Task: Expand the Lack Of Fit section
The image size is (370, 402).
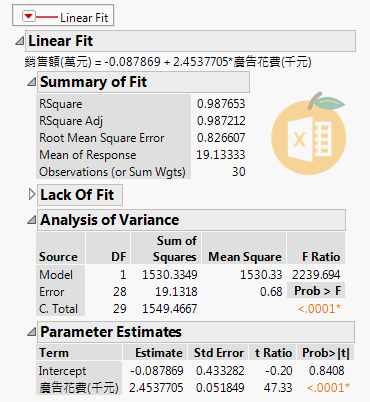Action: coord(32,194)
